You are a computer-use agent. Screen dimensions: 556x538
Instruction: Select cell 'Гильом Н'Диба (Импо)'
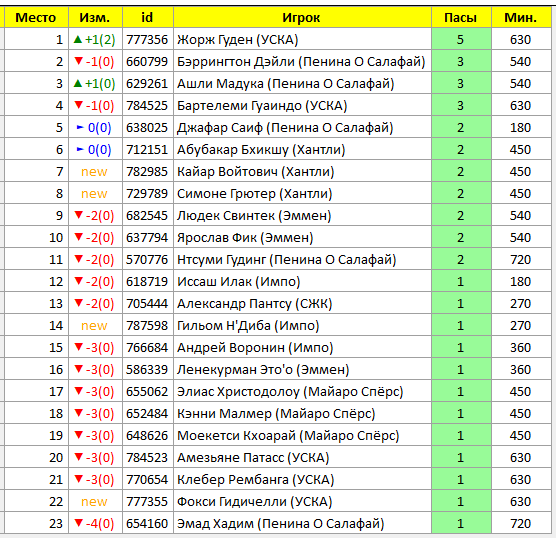302,325
